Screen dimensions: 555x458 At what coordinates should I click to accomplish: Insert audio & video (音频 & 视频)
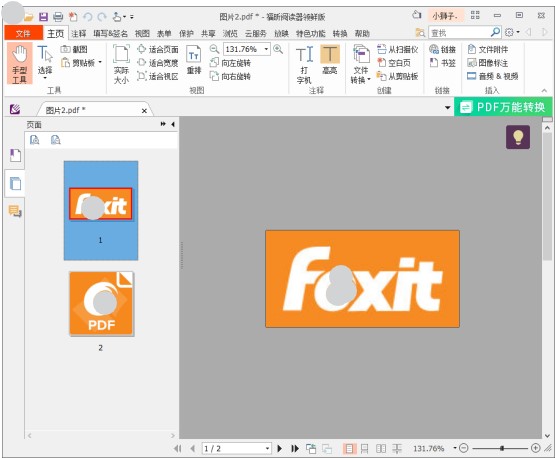(x=493, y=76)
